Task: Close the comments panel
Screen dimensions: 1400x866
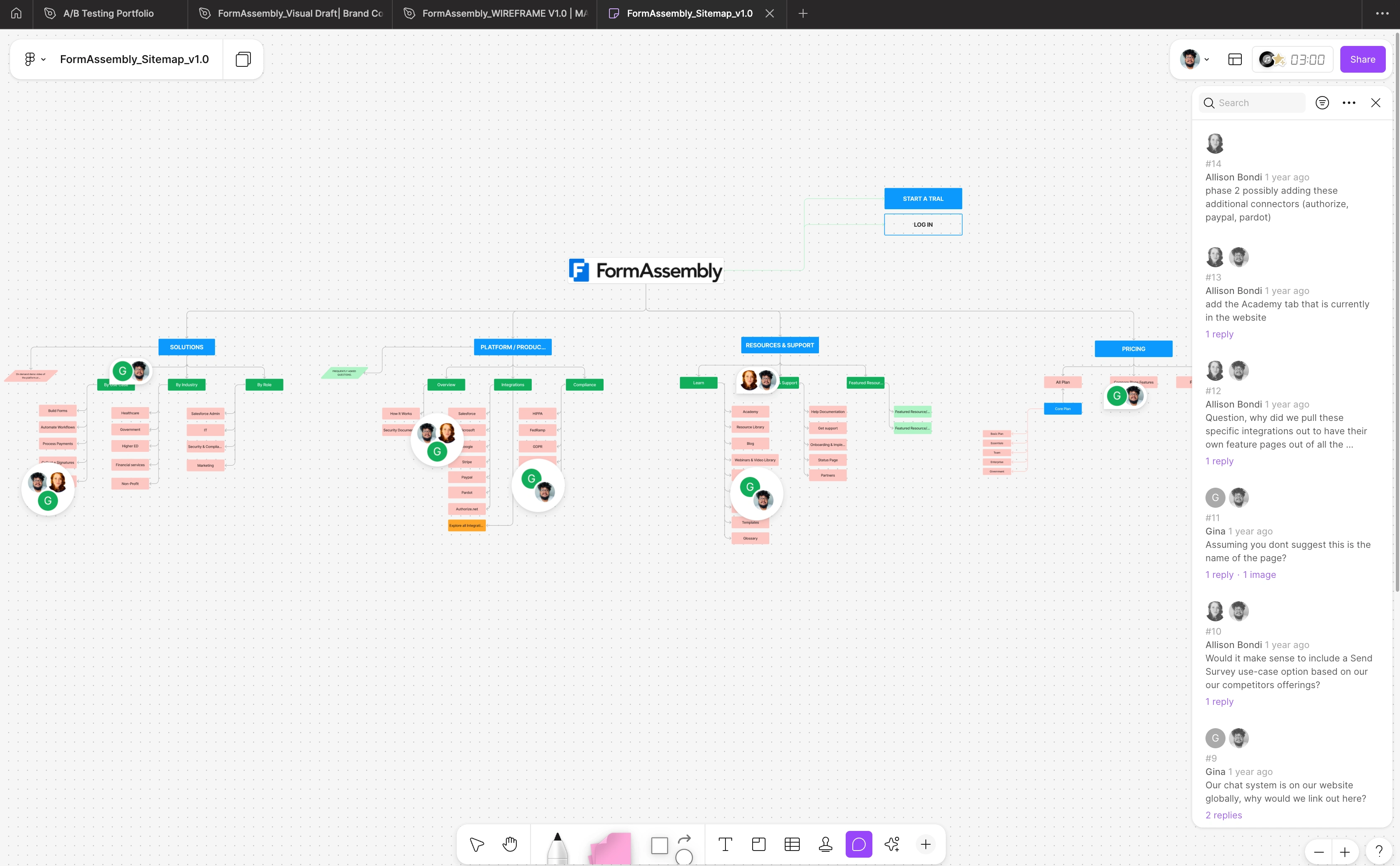Action: (x=1375, y=103)
